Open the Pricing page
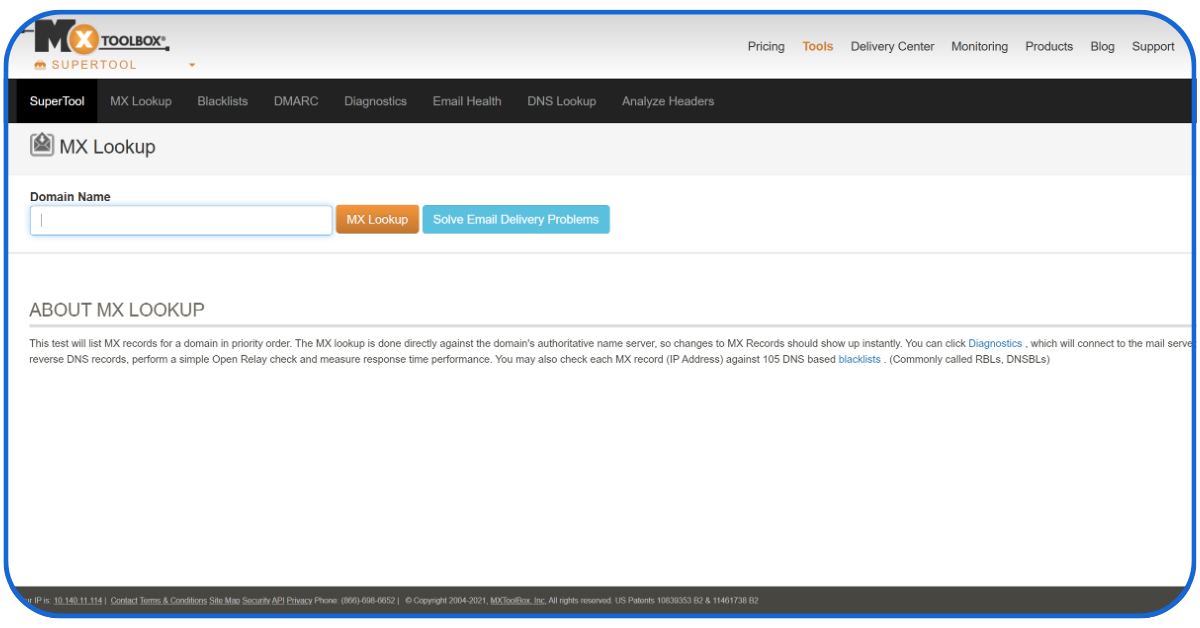The width and height of the screenshot is (1200, 628). (766, 46)
